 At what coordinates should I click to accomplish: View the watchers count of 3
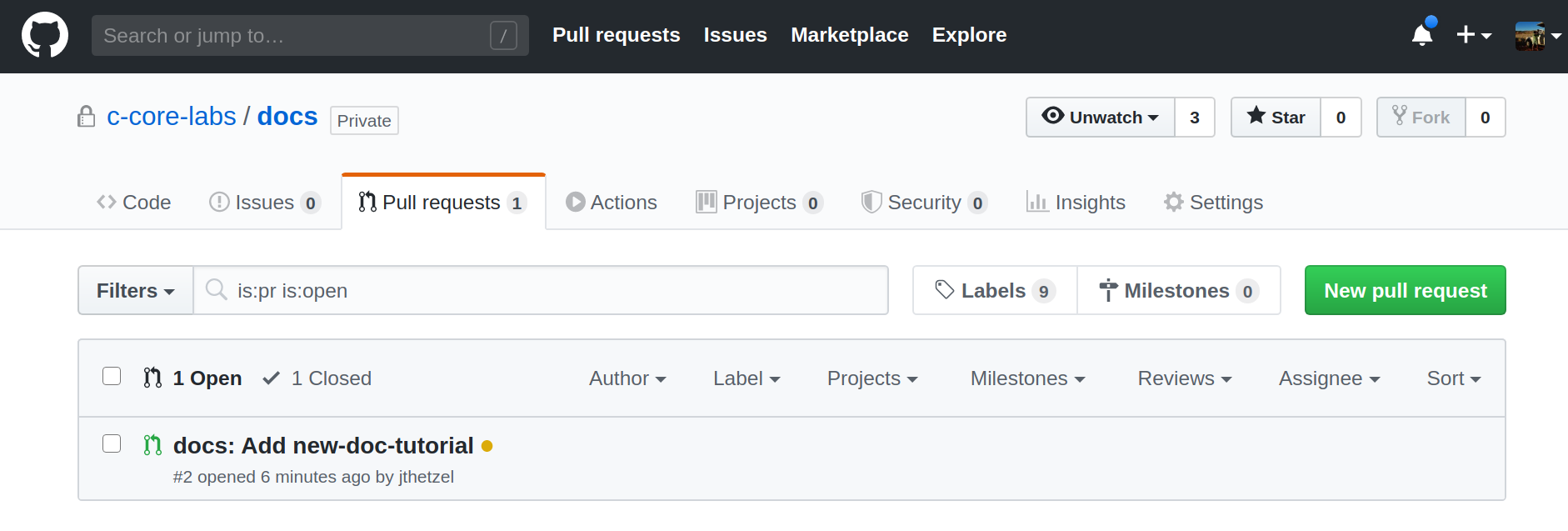coord(1195,118)
